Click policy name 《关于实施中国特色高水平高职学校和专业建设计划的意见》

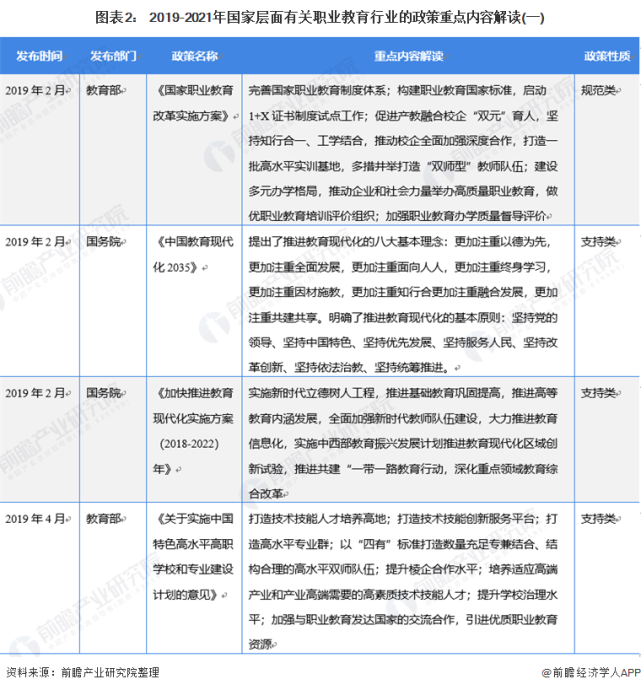pyautogui.click(x=193, y=557)
